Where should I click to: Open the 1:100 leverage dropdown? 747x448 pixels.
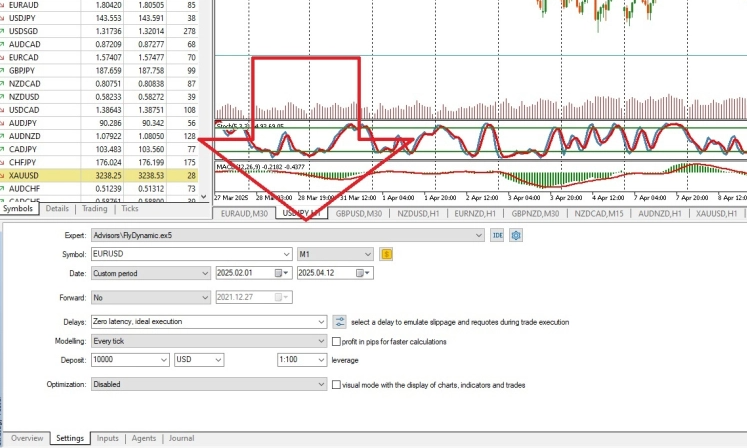point(321,360)
